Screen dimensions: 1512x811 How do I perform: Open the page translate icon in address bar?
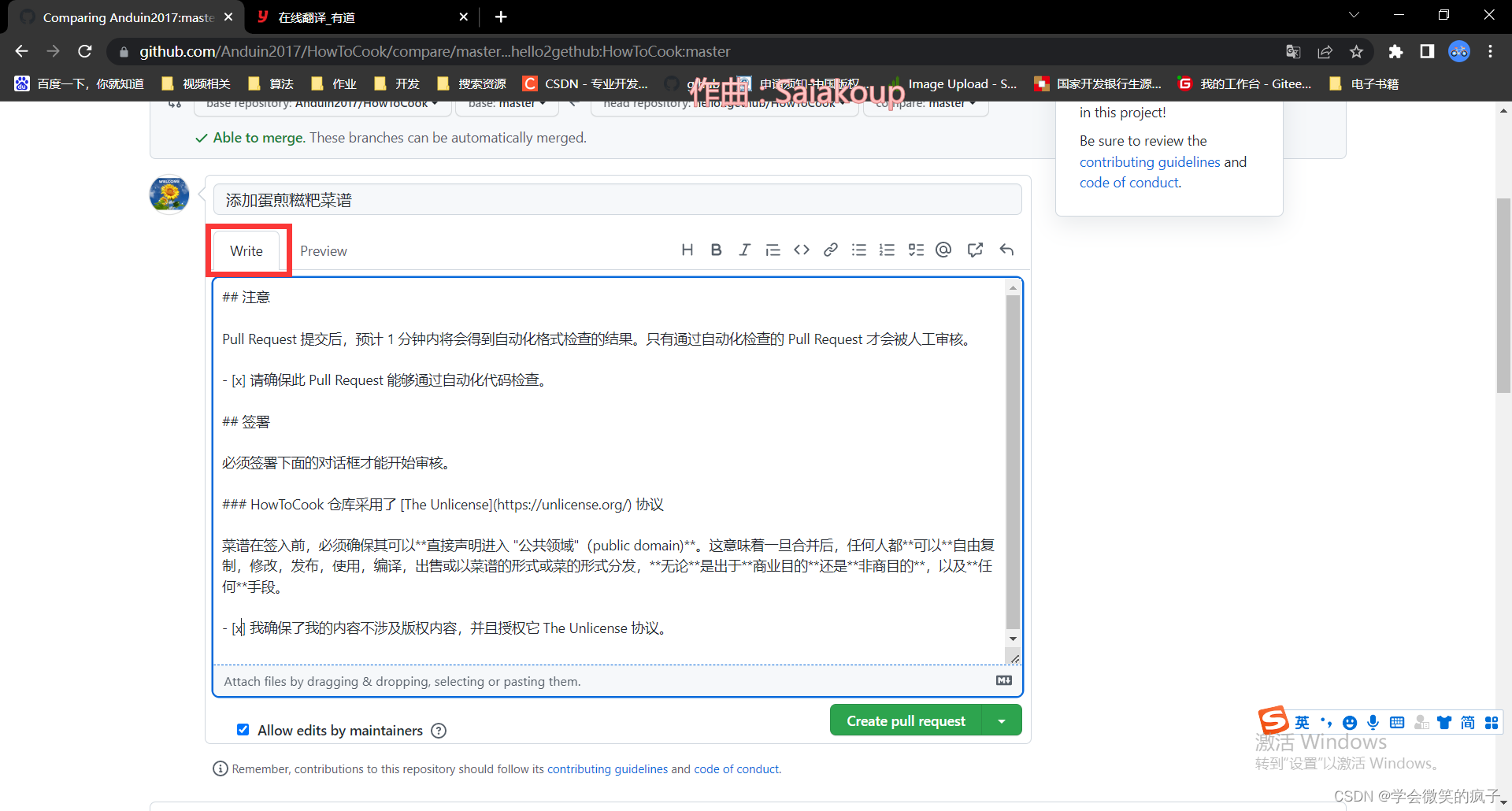coord(1293,51)
